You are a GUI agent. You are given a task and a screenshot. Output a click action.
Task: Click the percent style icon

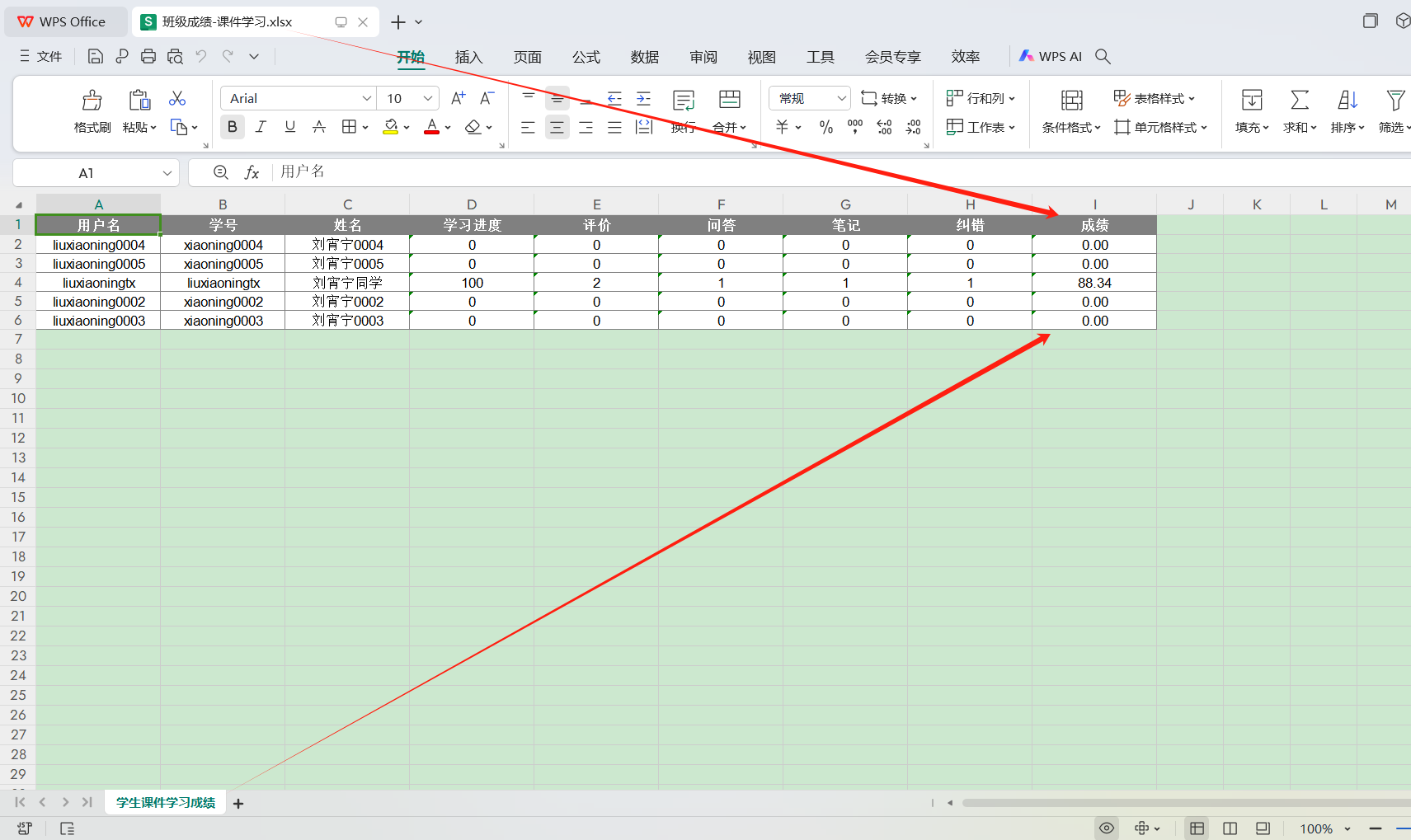click(825, 127)
